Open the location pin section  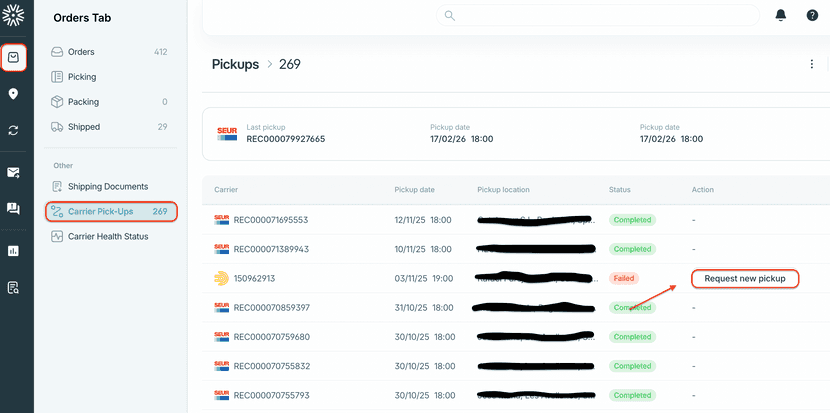point(13,94)
